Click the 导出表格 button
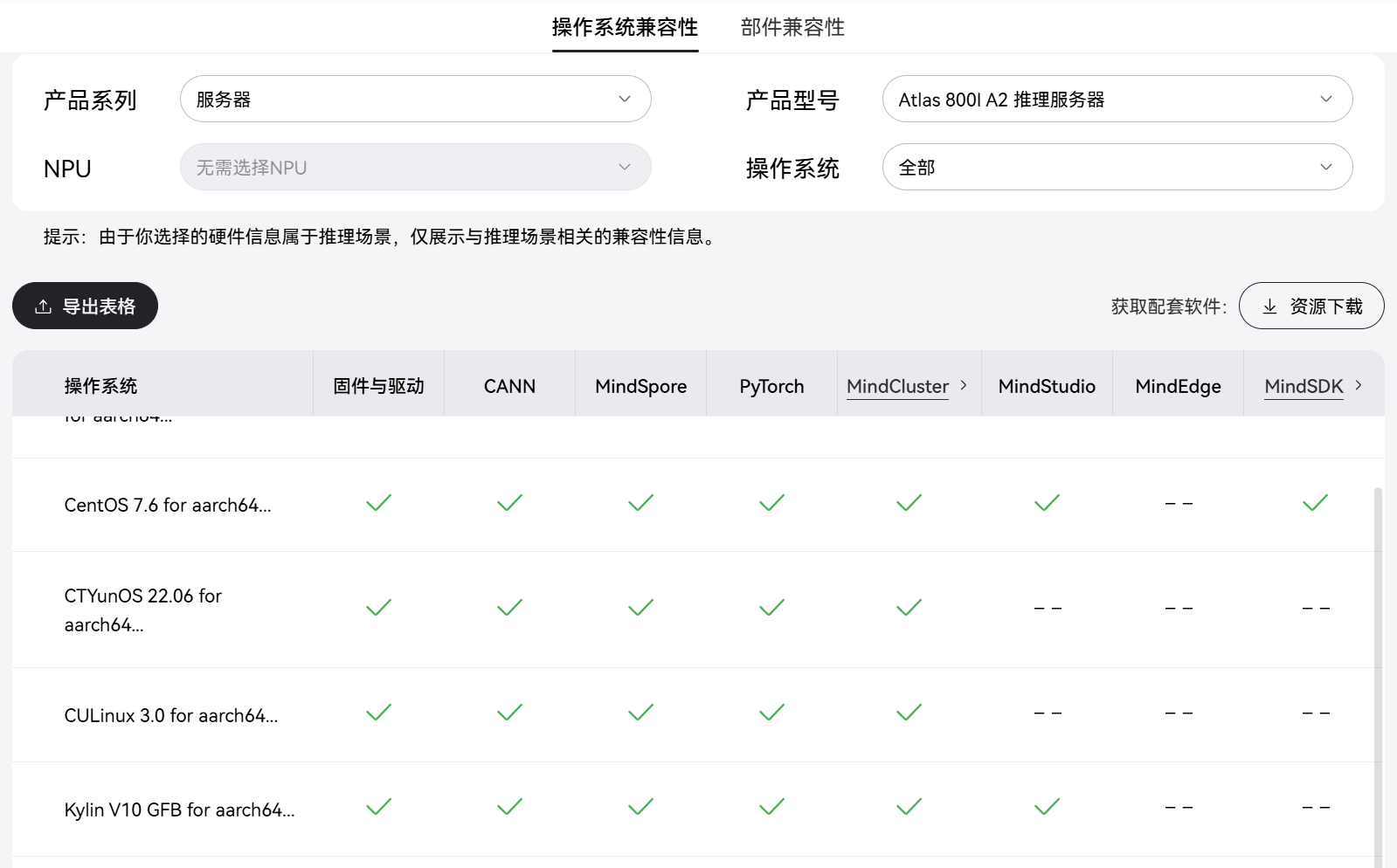The width and height of the screenshot is (1397, 868). (85, 306)
